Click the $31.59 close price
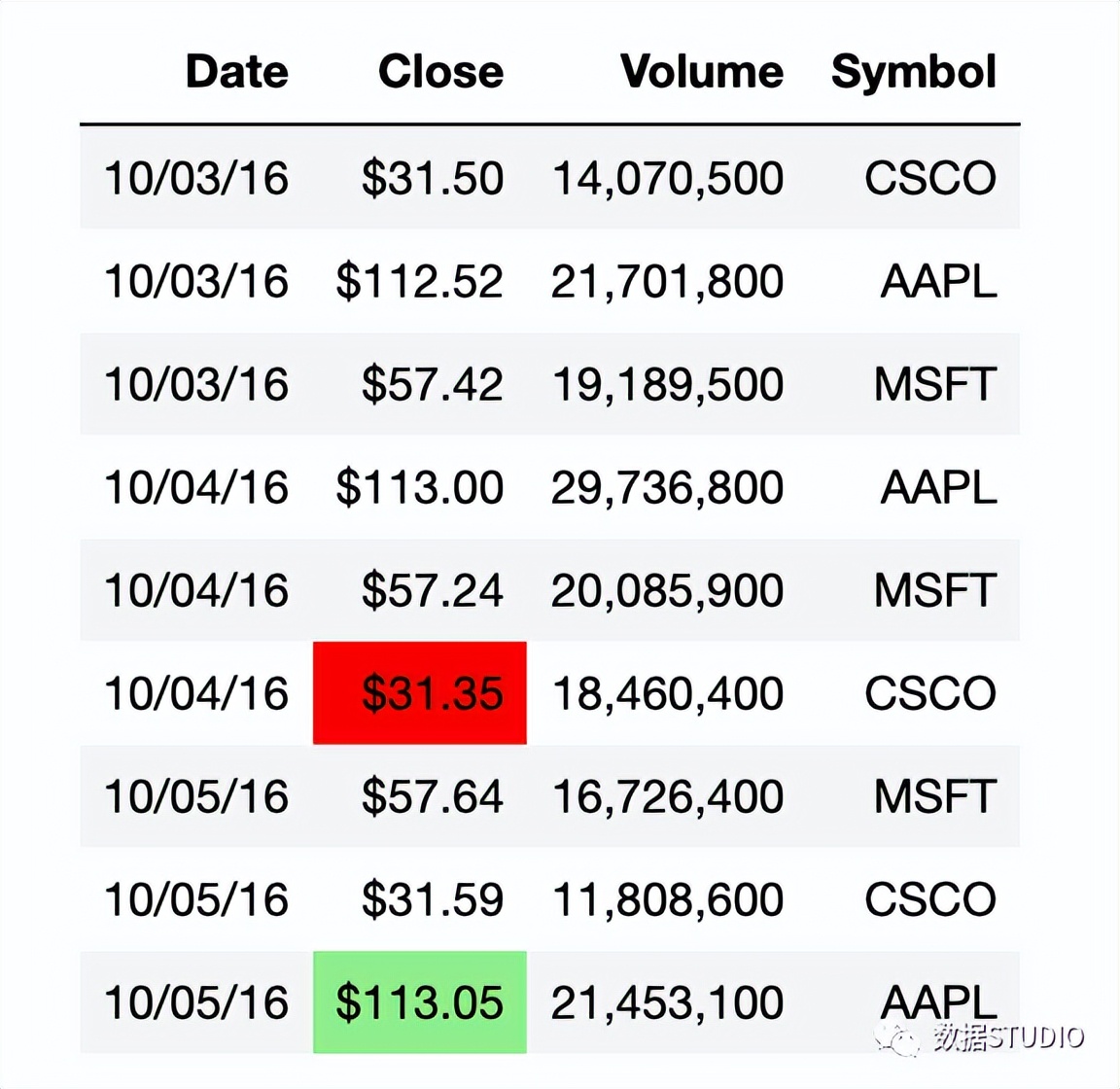The image size is (1120, 1089). tap(432, 899)
